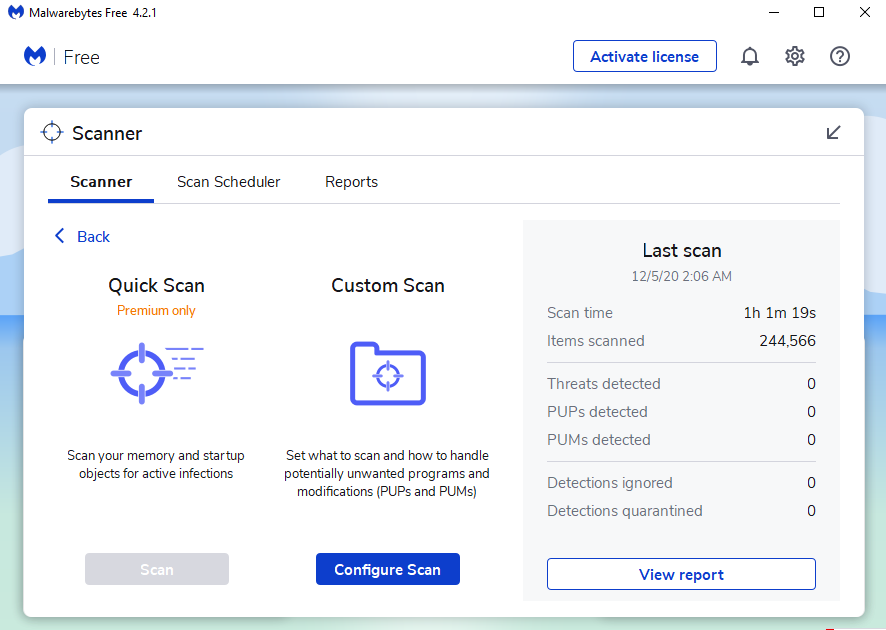Open the Scan Scheduler tab
The image size is (886, 630).
click(x=228, y=182)
